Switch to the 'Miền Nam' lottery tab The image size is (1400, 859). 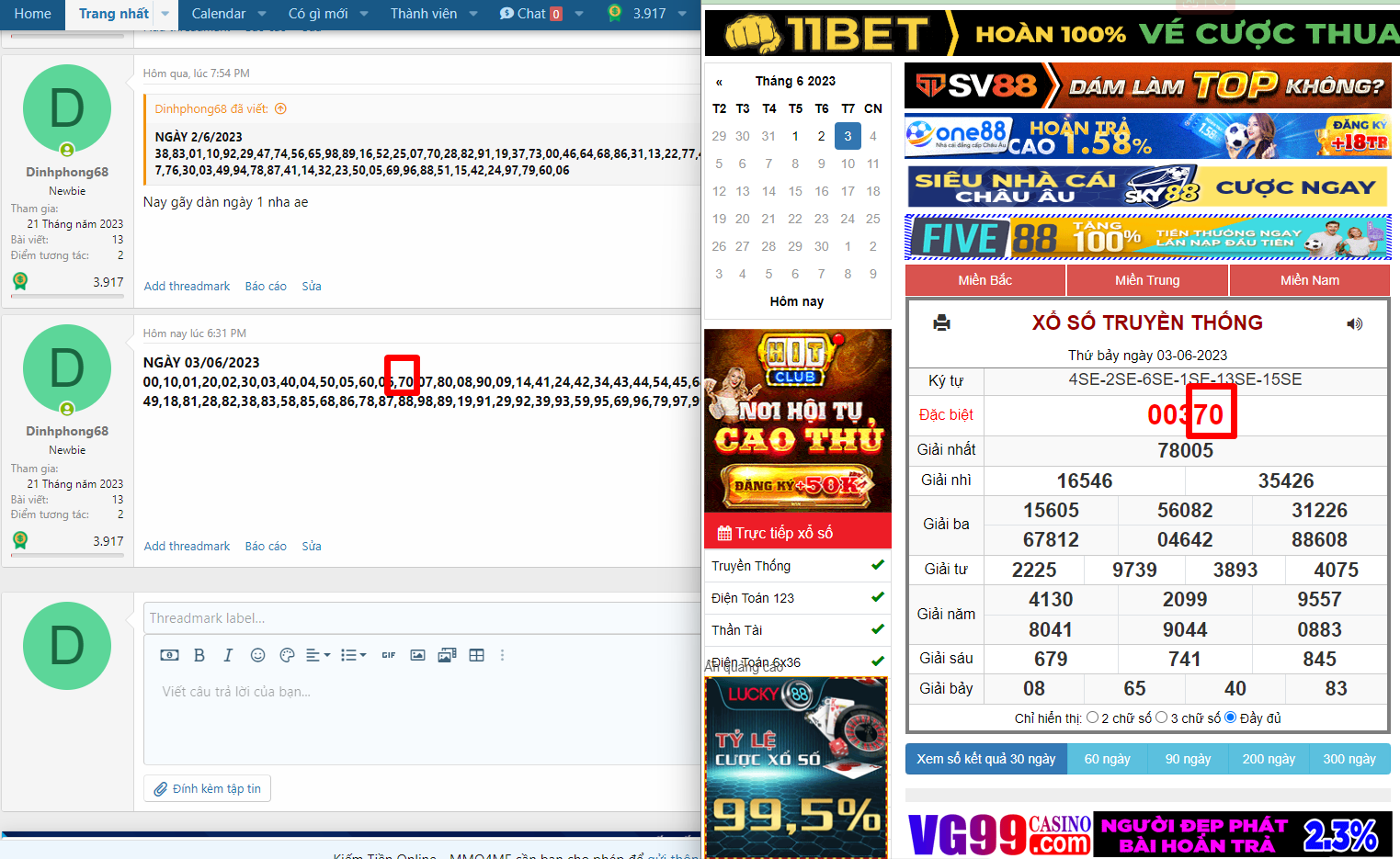tap(1310, 280)
